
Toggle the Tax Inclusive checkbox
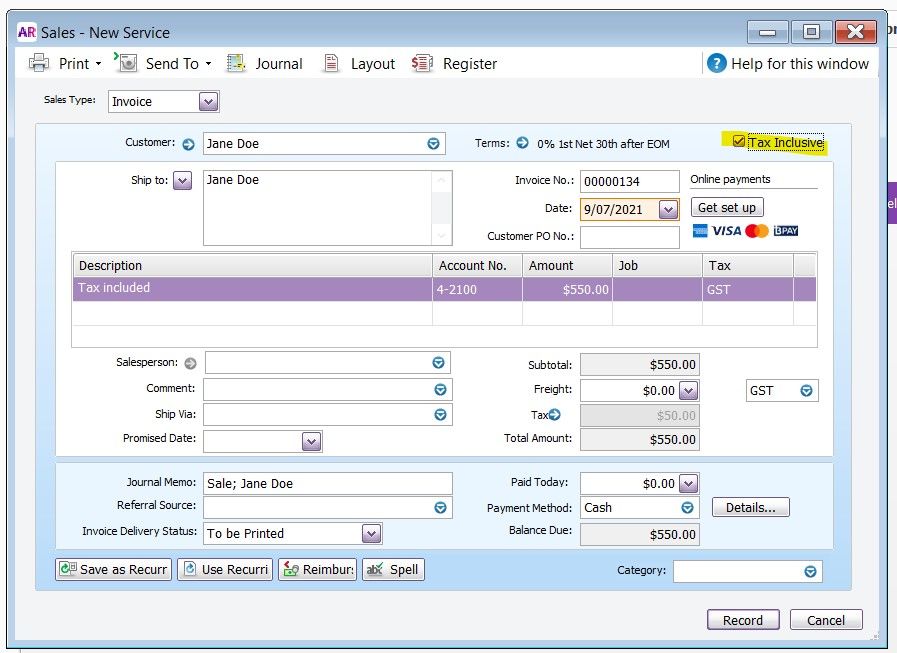point(739,142)
